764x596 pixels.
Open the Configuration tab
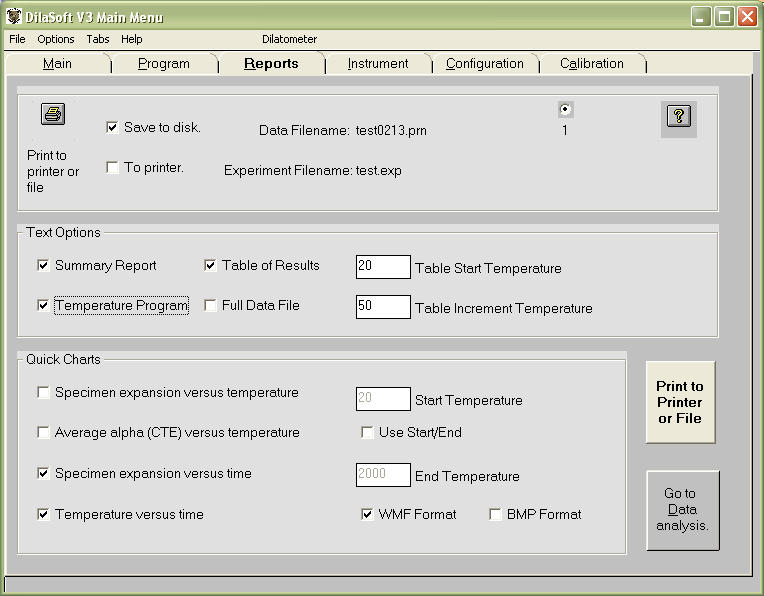click(x=484, y=64)
